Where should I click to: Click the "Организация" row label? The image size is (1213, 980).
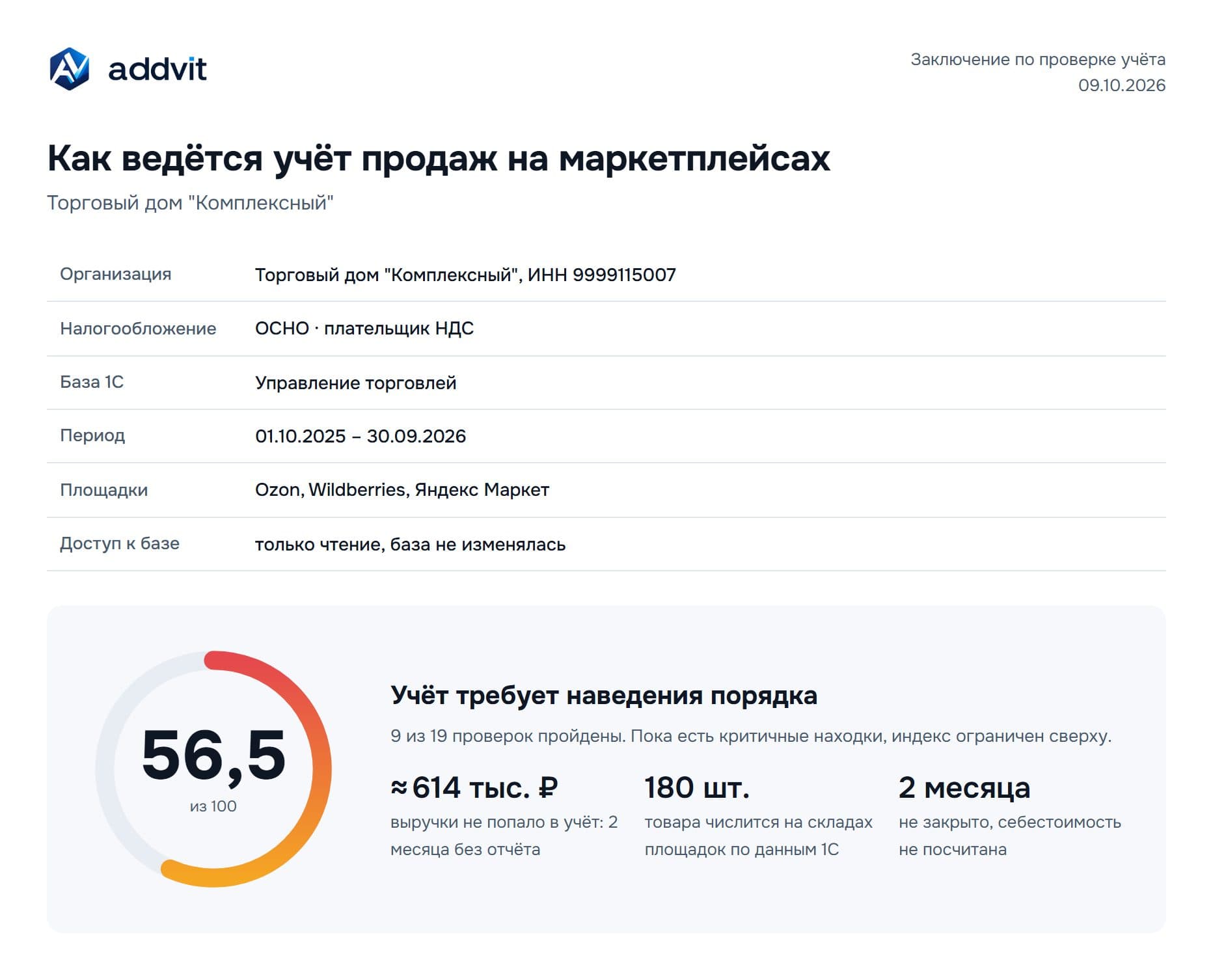pyautogui.click(x=116, y=274)
